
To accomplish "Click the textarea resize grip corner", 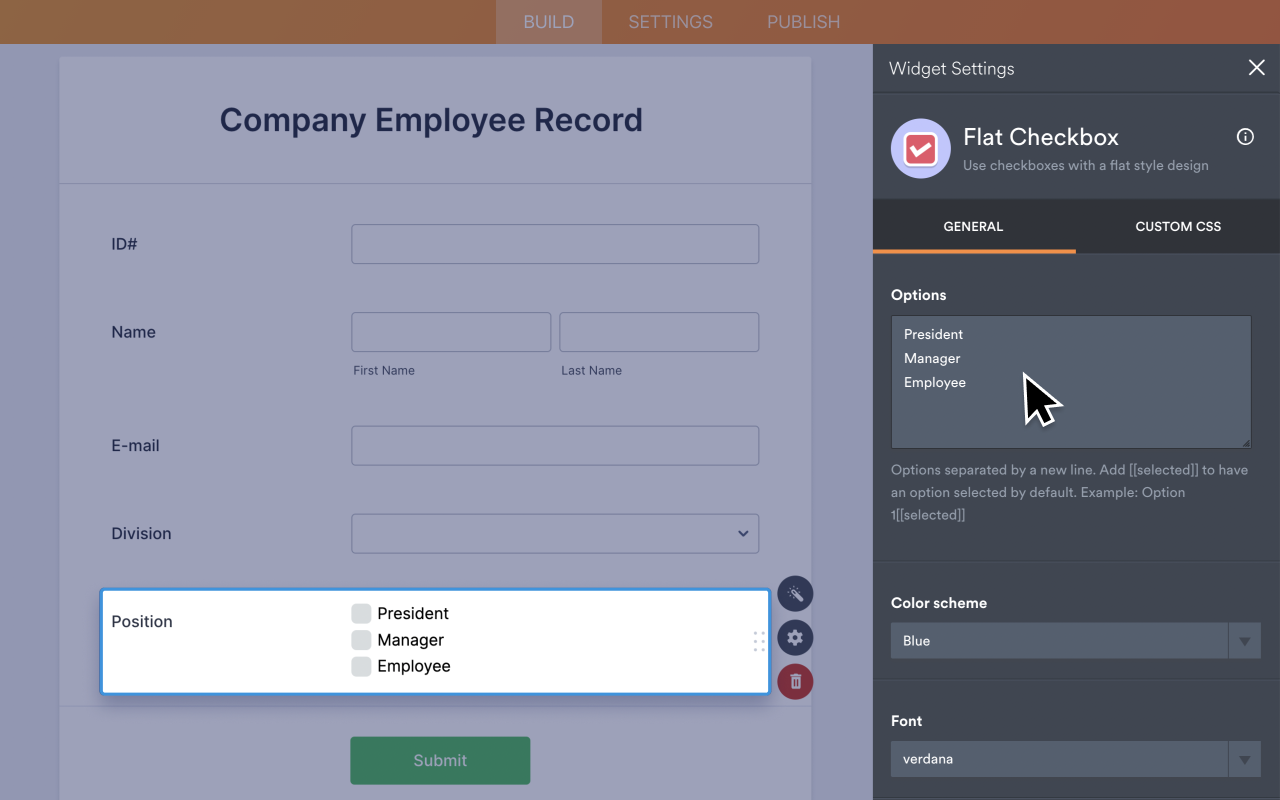I will (1246, 442).
